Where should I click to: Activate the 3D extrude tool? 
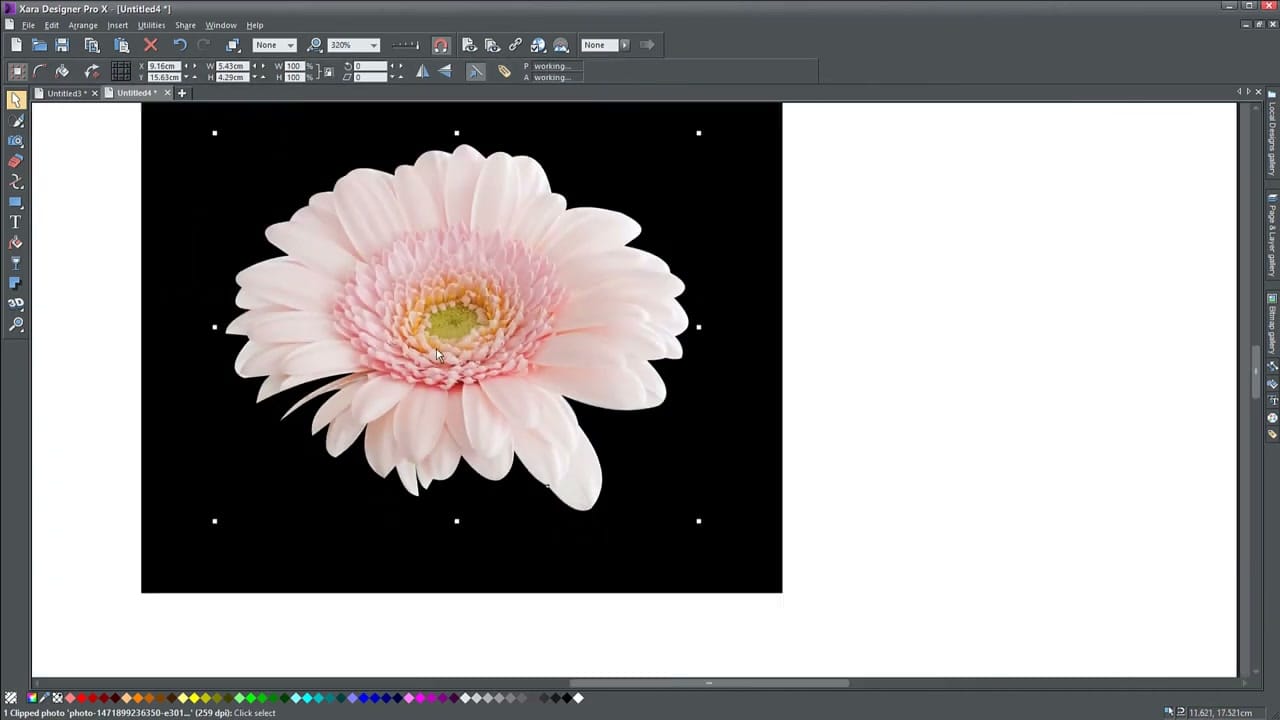[16, 303]
